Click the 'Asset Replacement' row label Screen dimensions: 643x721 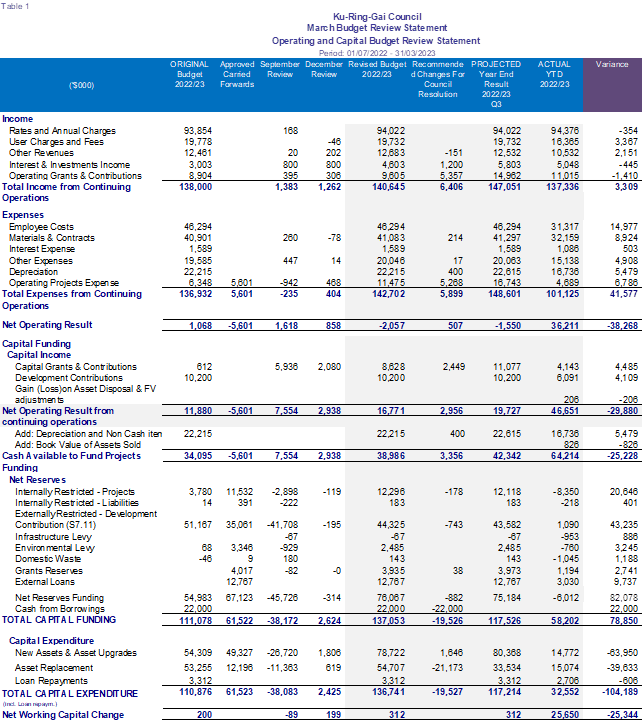tap(54, 668)
